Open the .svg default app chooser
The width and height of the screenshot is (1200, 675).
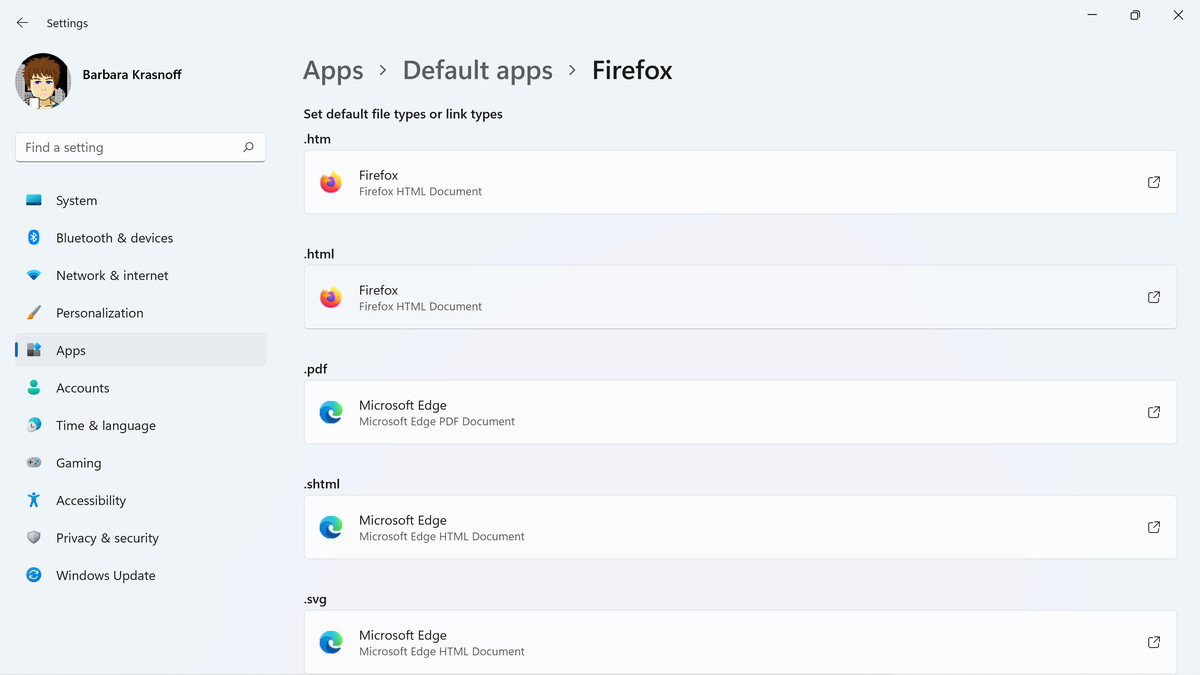[x=740, y=642]
